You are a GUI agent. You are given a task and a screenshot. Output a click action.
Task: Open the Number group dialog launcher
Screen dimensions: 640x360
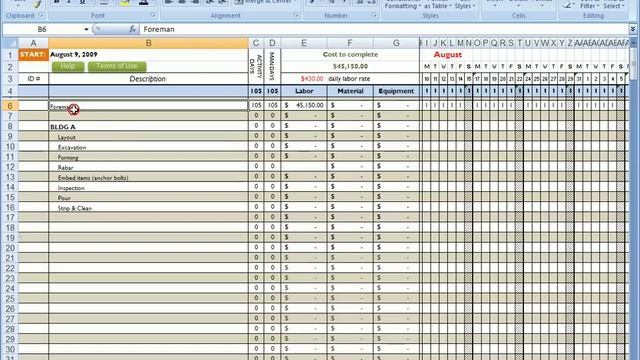[374, 16]
